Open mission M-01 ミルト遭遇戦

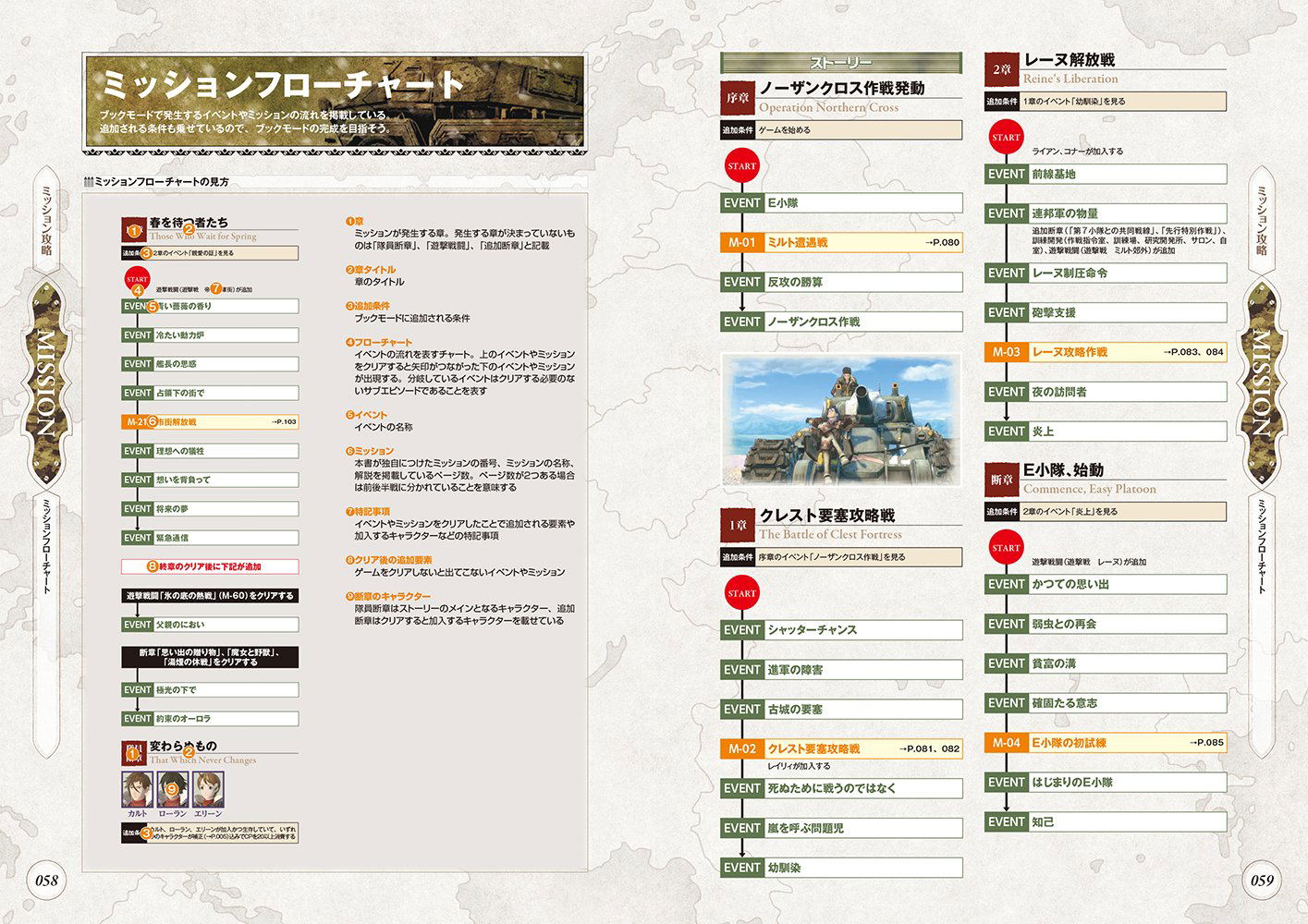pyautogui.click(x=840, y=242)
